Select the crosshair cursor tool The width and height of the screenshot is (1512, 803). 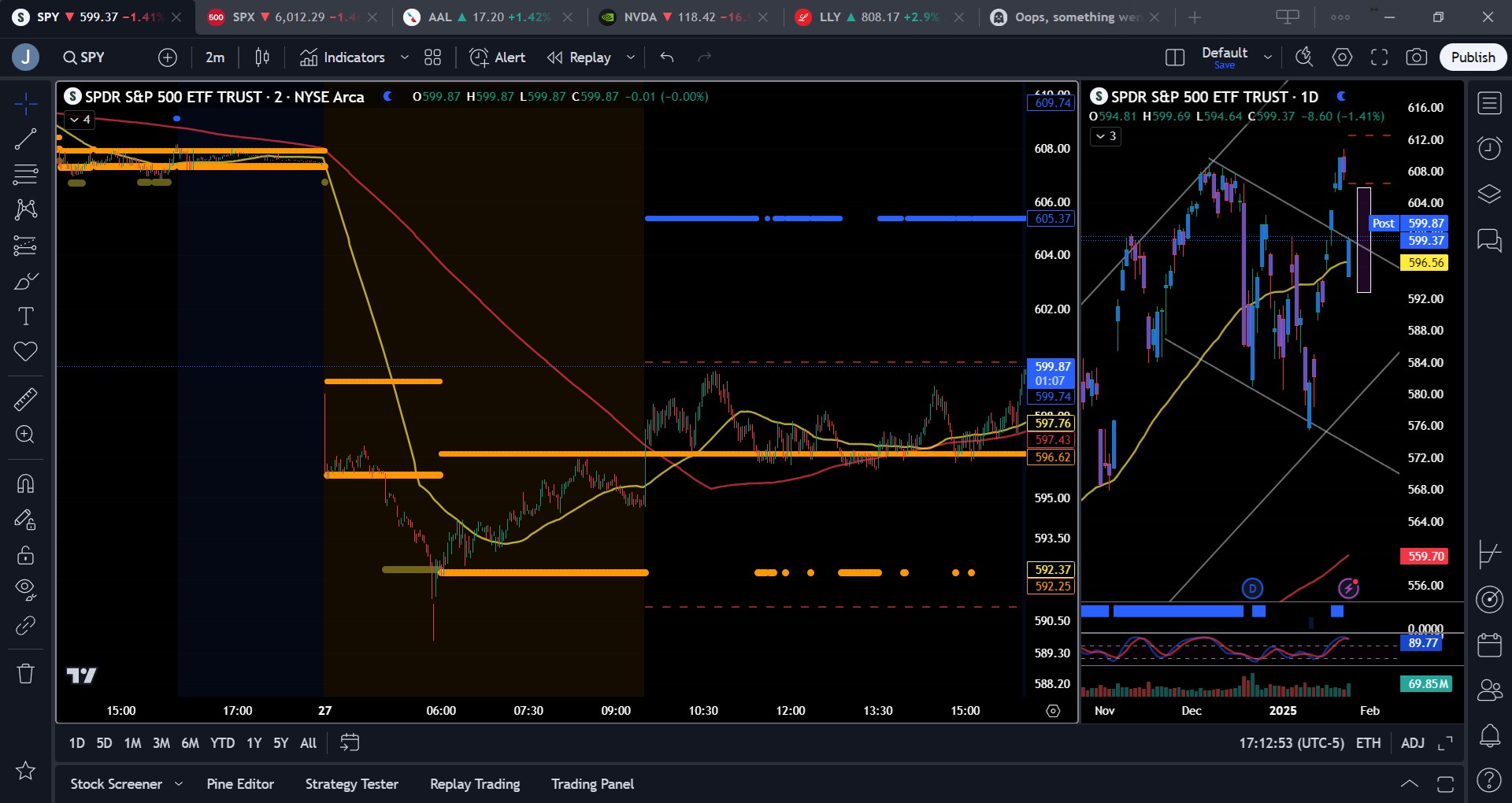tap(25, 103)
